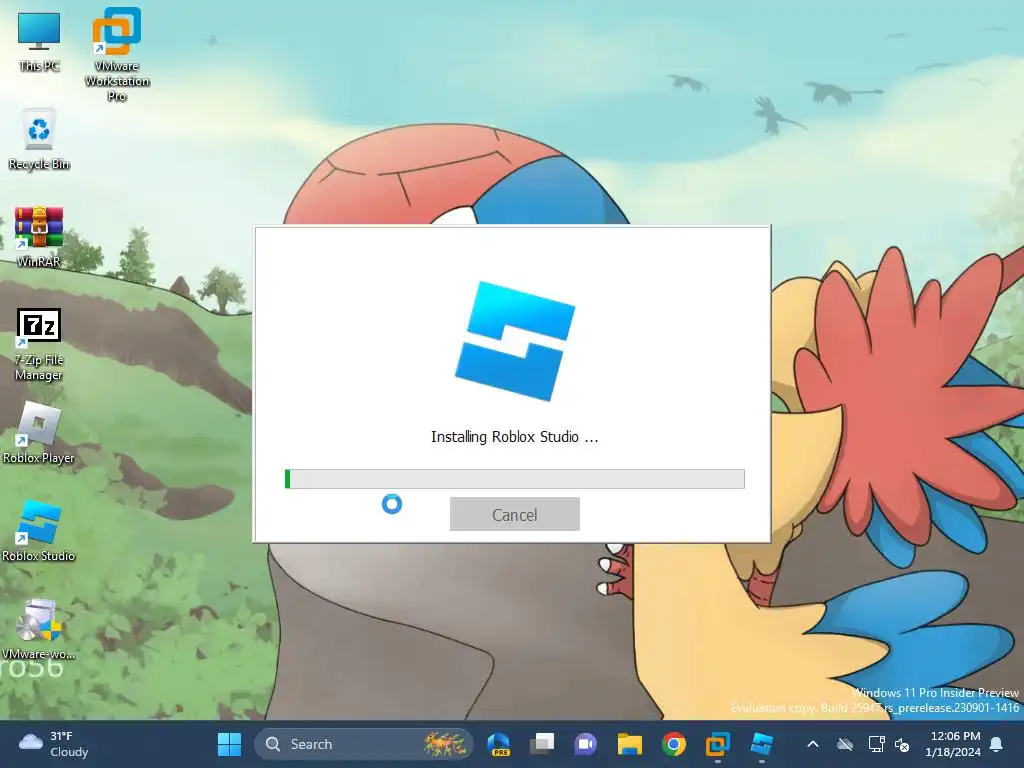
Task: Open This PC desktop icon
Action: pyautogui.click(x=39, y=42)
